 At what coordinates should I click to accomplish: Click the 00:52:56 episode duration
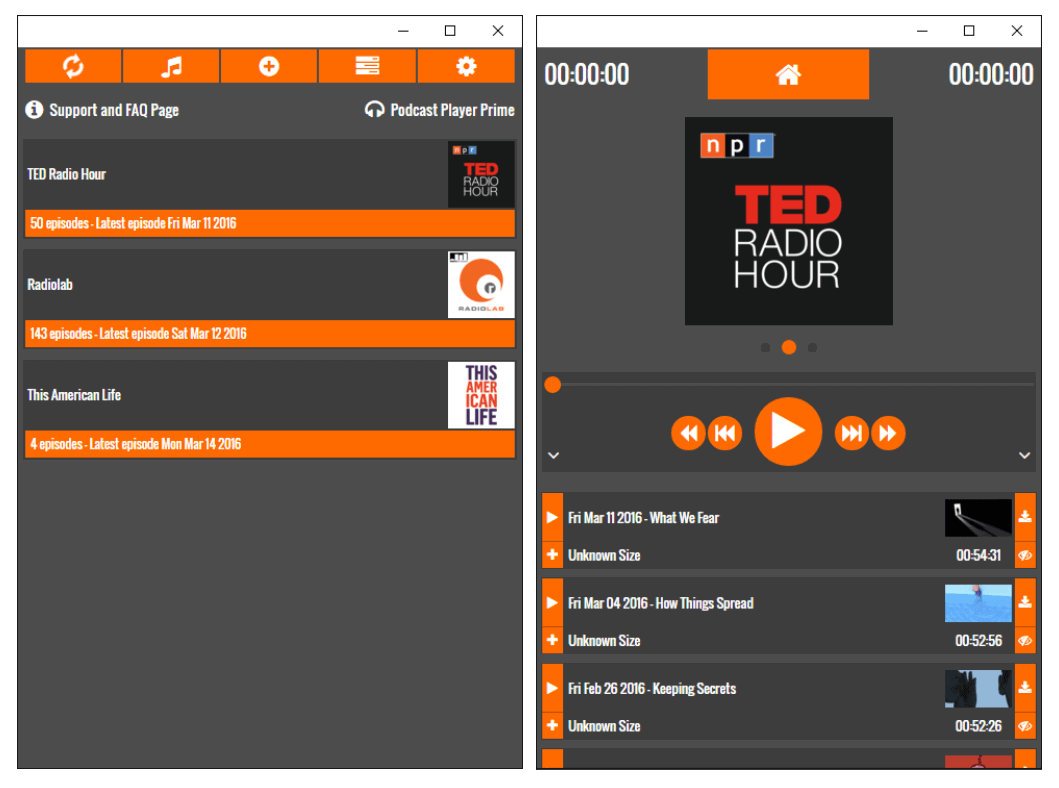click(x=979, y=640)
